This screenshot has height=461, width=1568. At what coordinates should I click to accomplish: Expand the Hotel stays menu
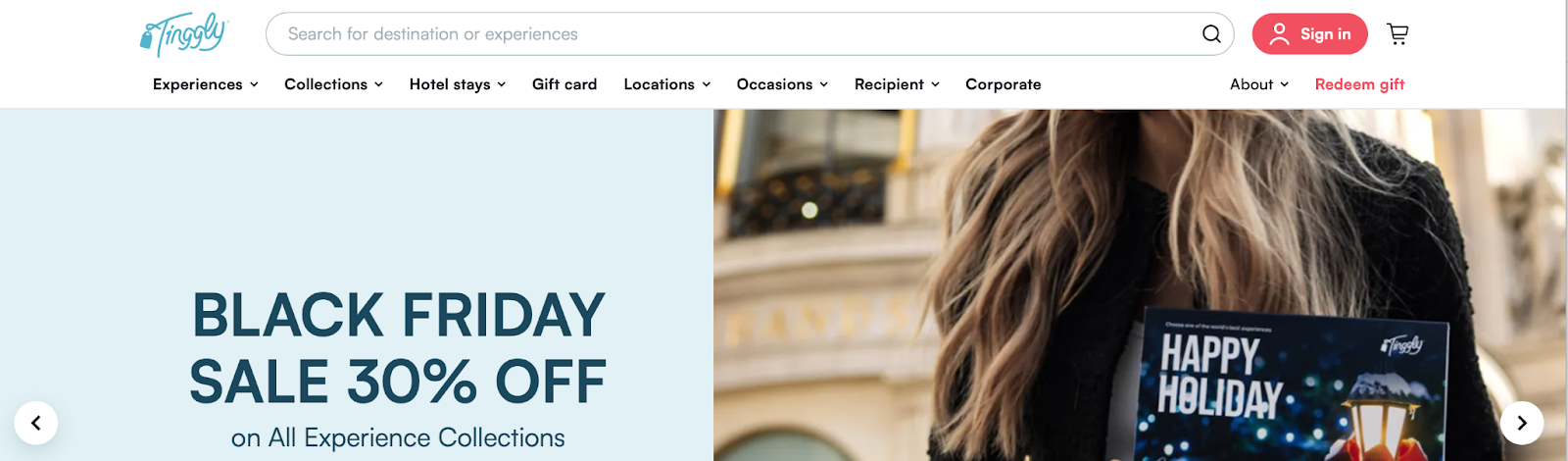(458, 84)
